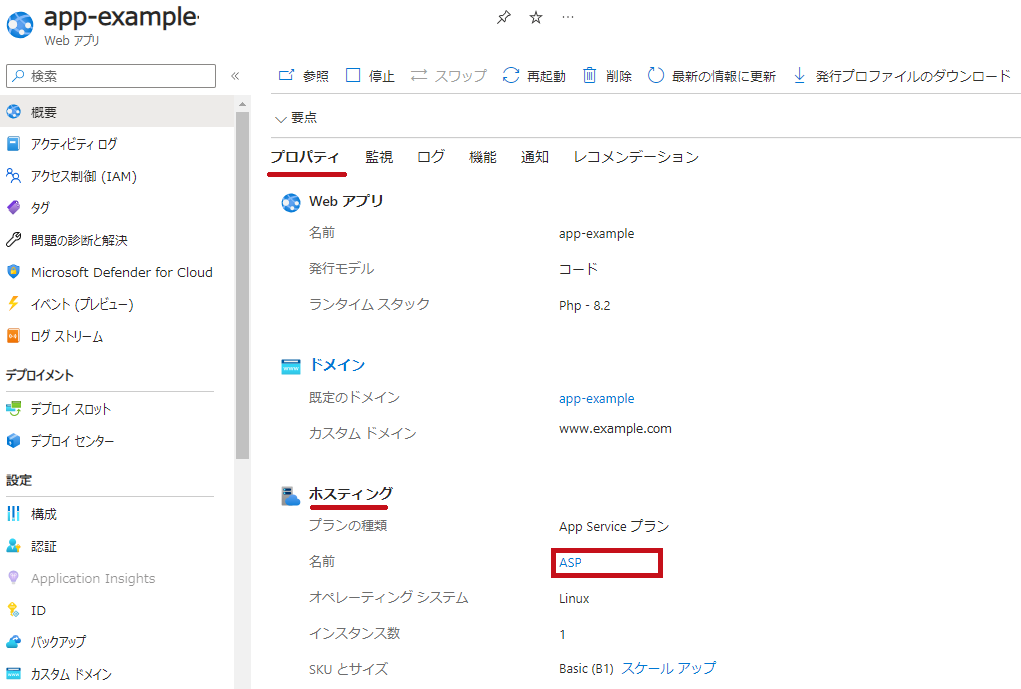The height and width of the screenshot is (689, 1021).
Task: Click the Web アプリ section heading
Action: pyautogui.click(x=346, y=201)
